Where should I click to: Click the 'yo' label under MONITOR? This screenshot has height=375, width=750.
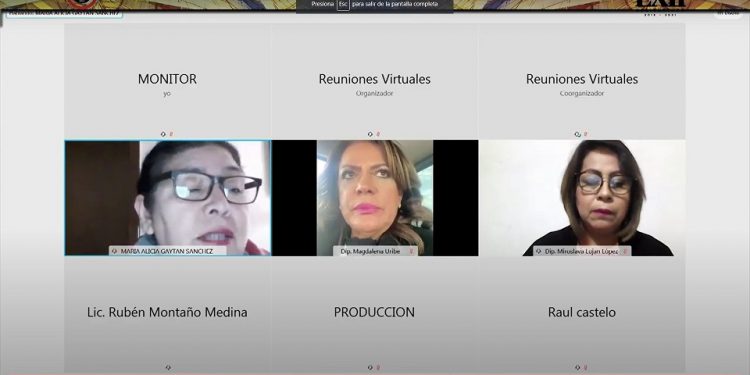point(167,94)
